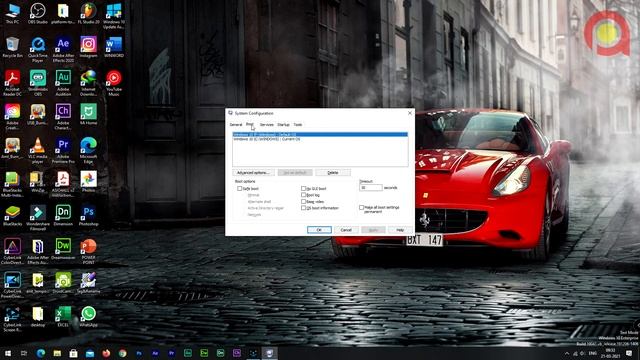Viewport: 640px width, 360px height.
Task: Enable the OS boot information checkbox
Action: [303, 208]
